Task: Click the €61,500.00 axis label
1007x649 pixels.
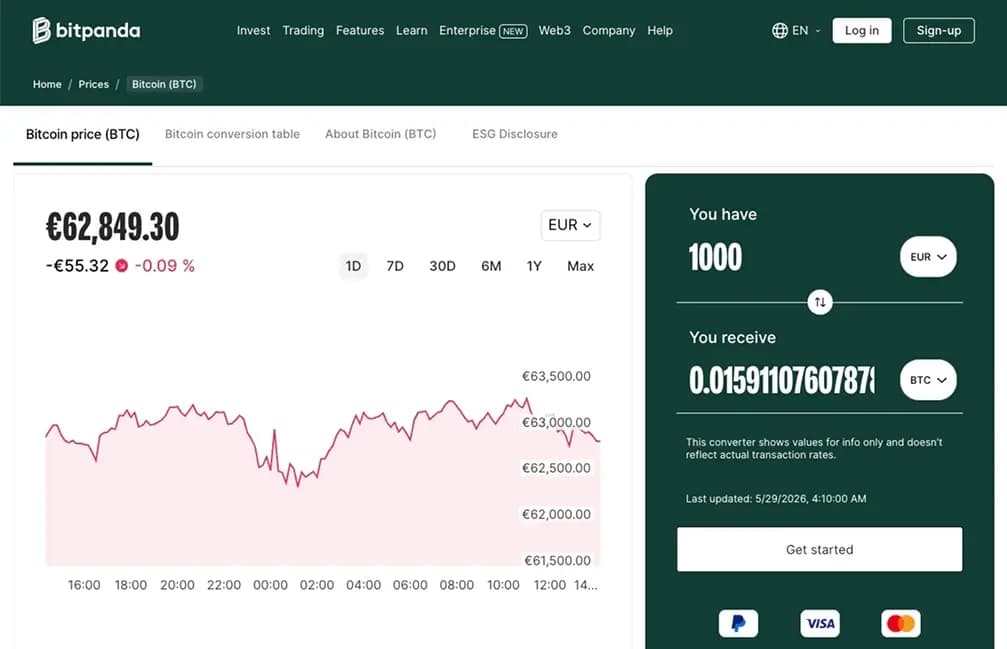Action: click(557, 560)
